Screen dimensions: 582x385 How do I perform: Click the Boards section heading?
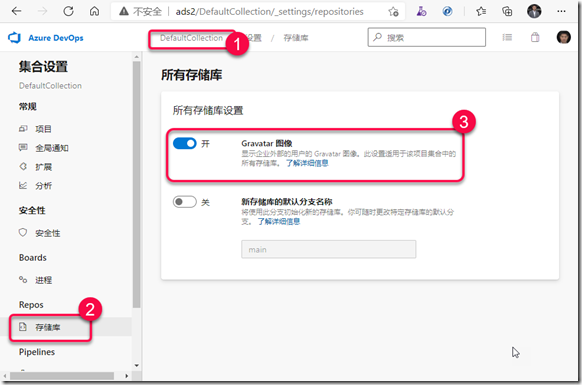click(33, 258)
